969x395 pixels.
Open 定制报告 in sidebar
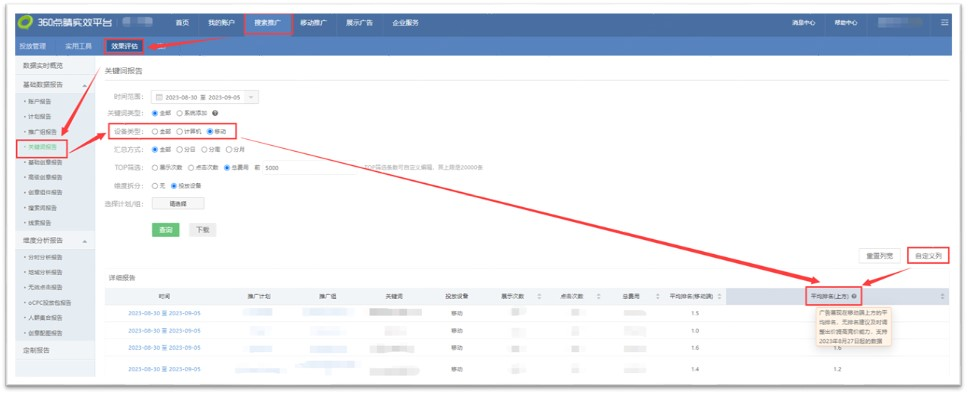(x=36, y=350)
